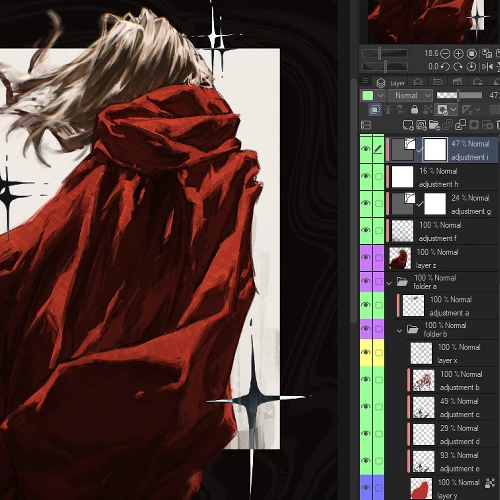This screenshot has height=500, width=500.
Task: Open the third palette tab with return arrow
Action: (437, 82)
